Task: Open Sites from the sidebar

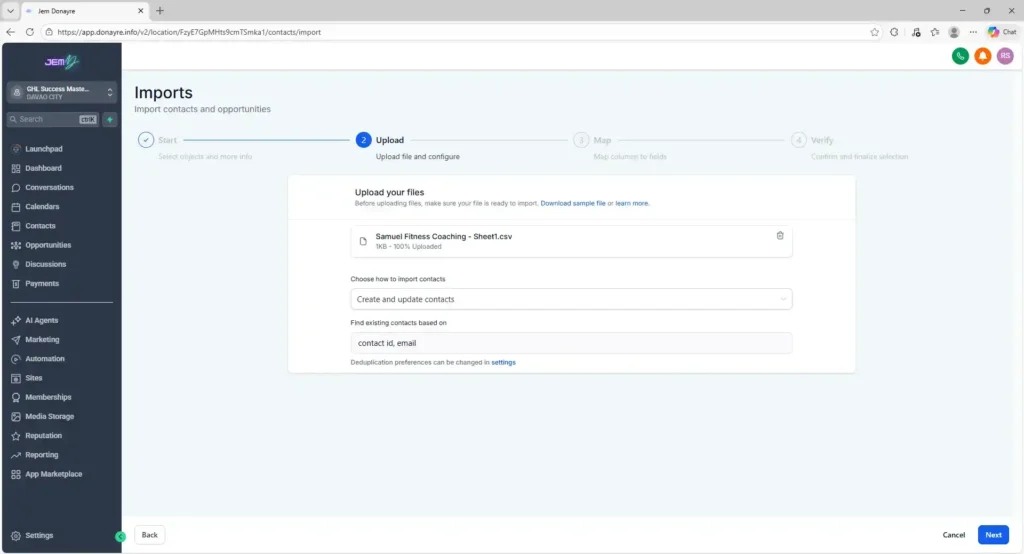Action: click(33, 378)
